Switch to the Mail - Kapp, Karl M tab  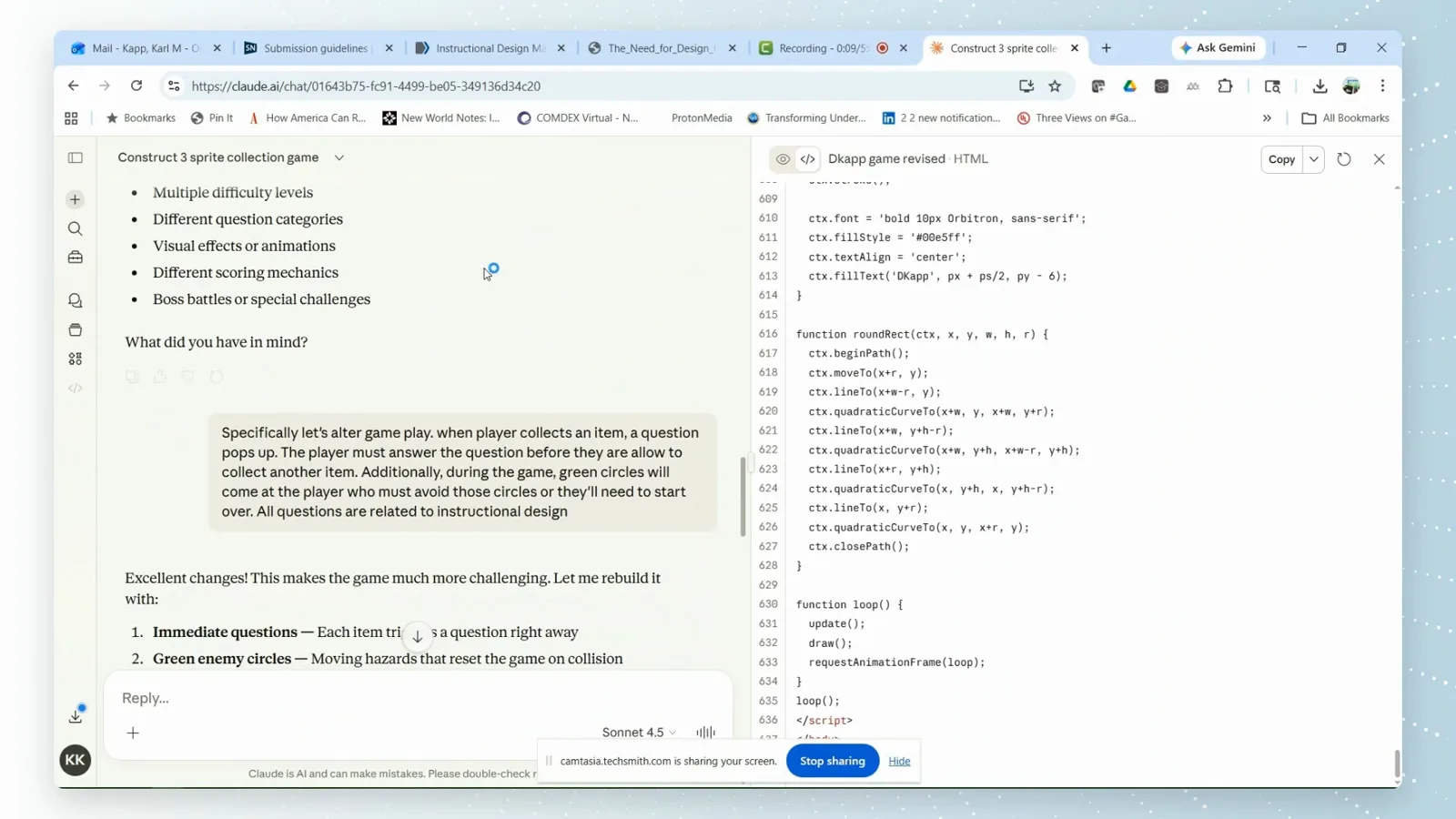(146, 48)
